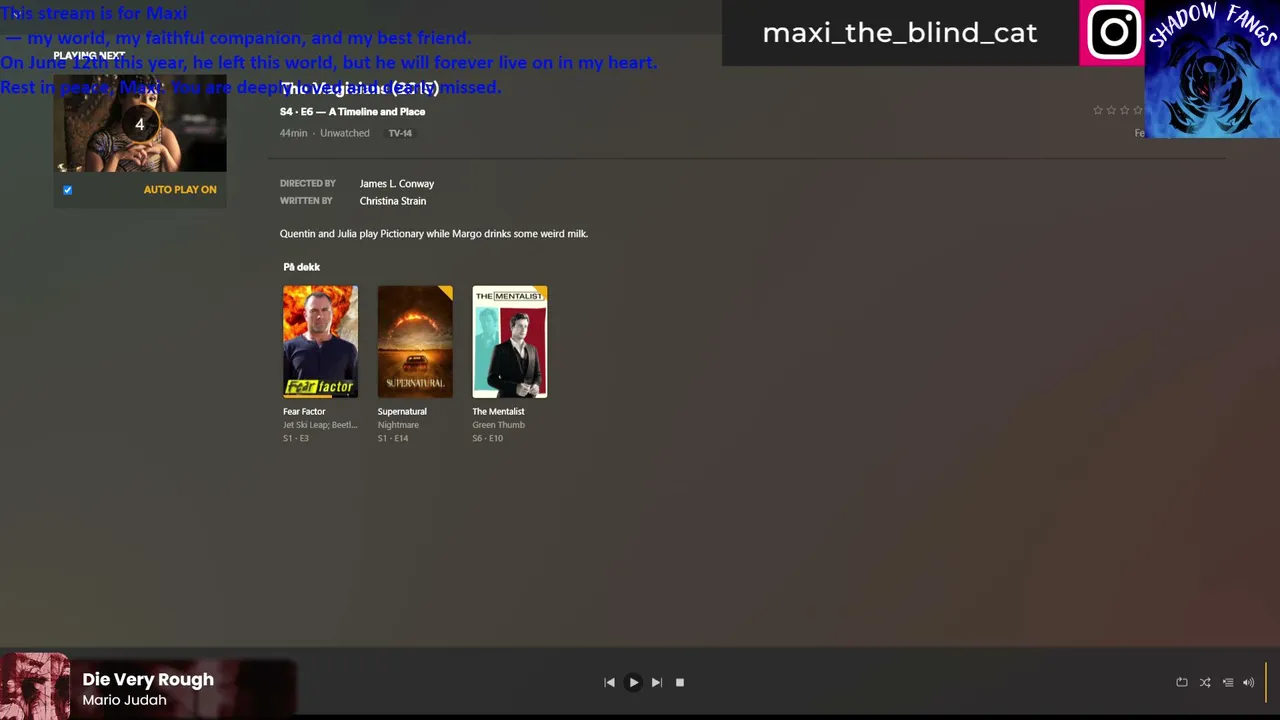
Task: Rate three stars with the third star
Action: tap(1124, 110)
